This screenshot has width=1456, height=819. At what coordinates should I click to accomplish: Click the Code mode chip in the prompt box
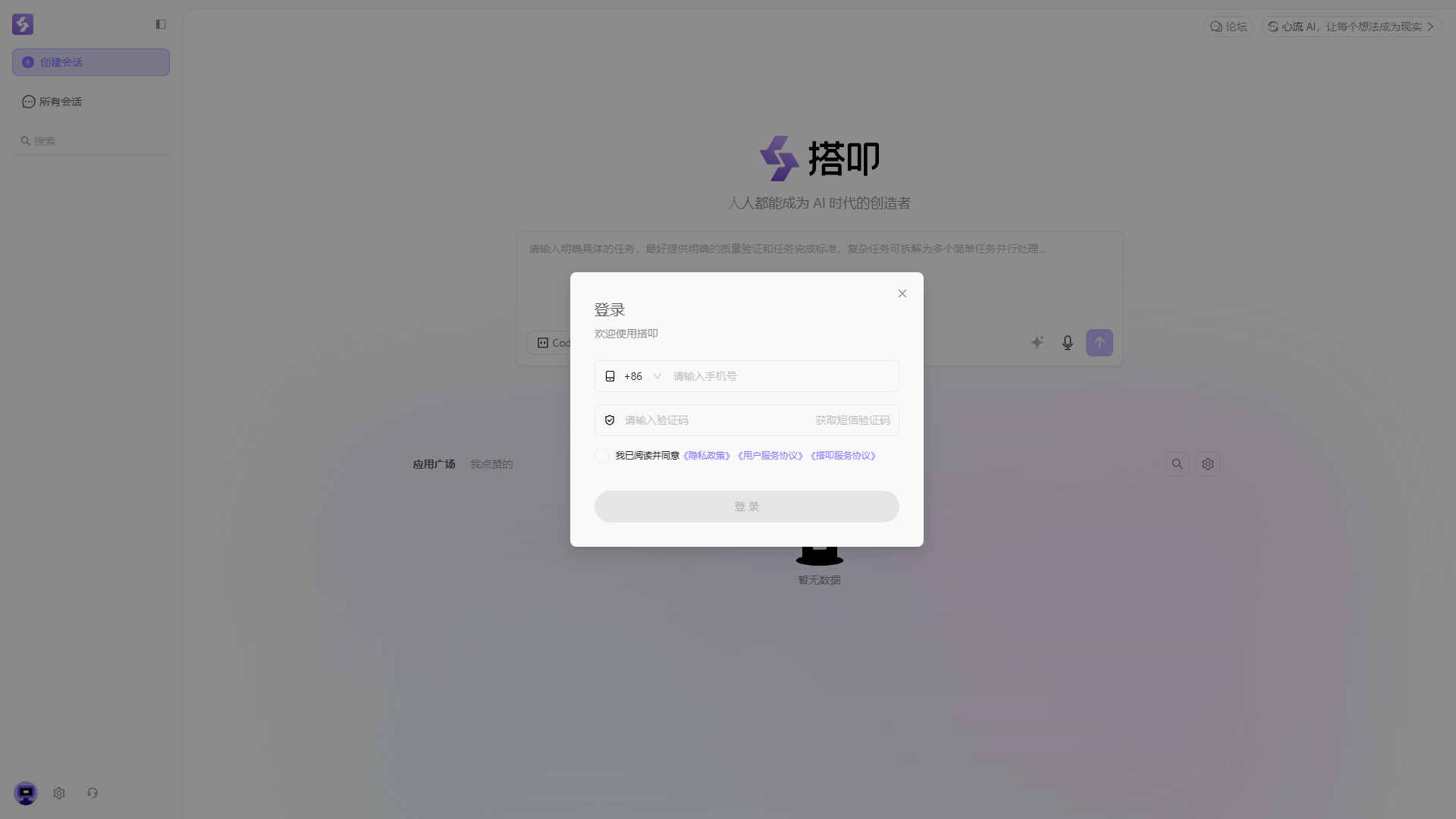549,343
